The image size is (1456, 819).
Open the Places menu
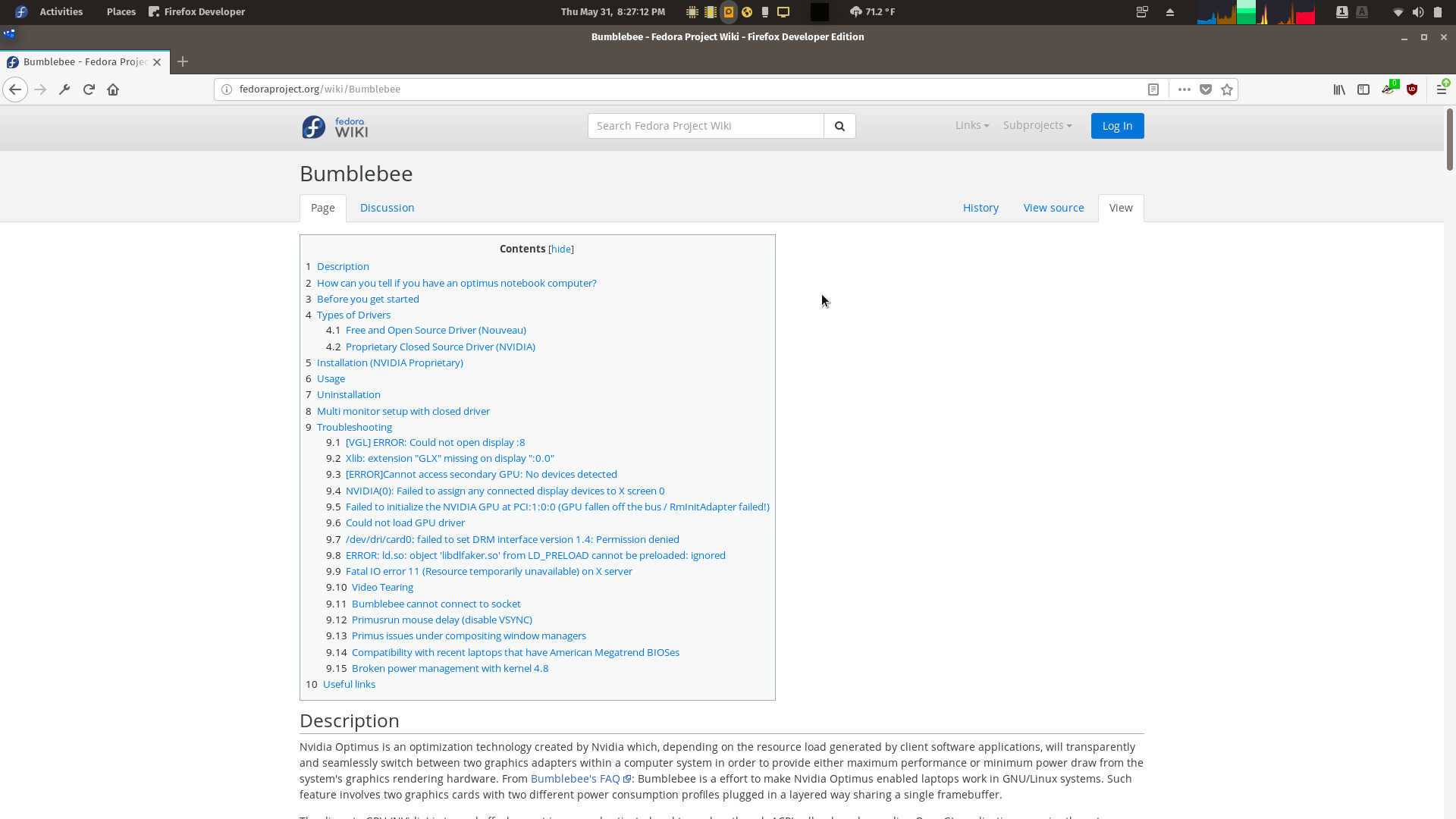(x=121, y=11)
